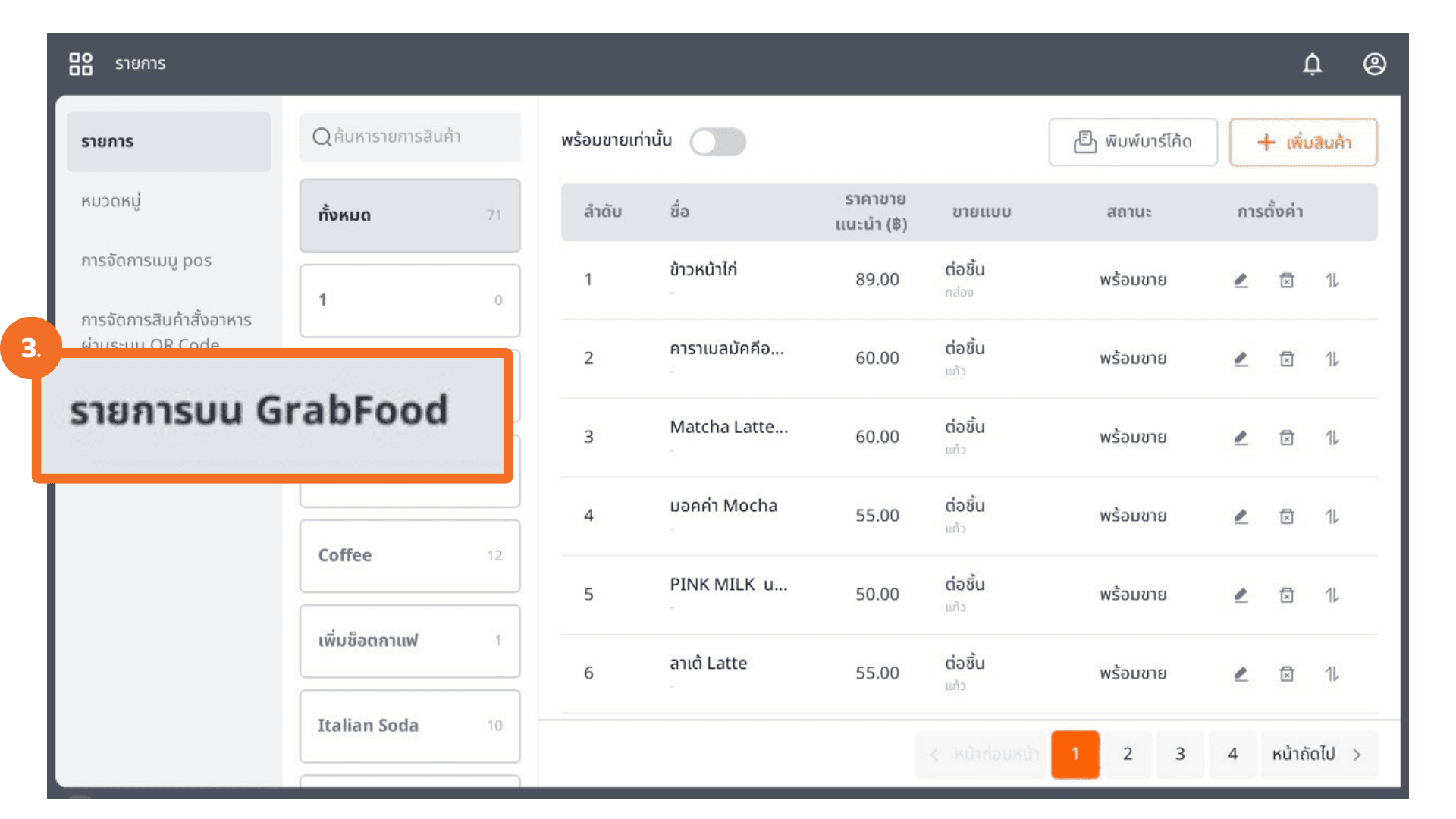Go to page 3 of the list

pos(1180,754)
